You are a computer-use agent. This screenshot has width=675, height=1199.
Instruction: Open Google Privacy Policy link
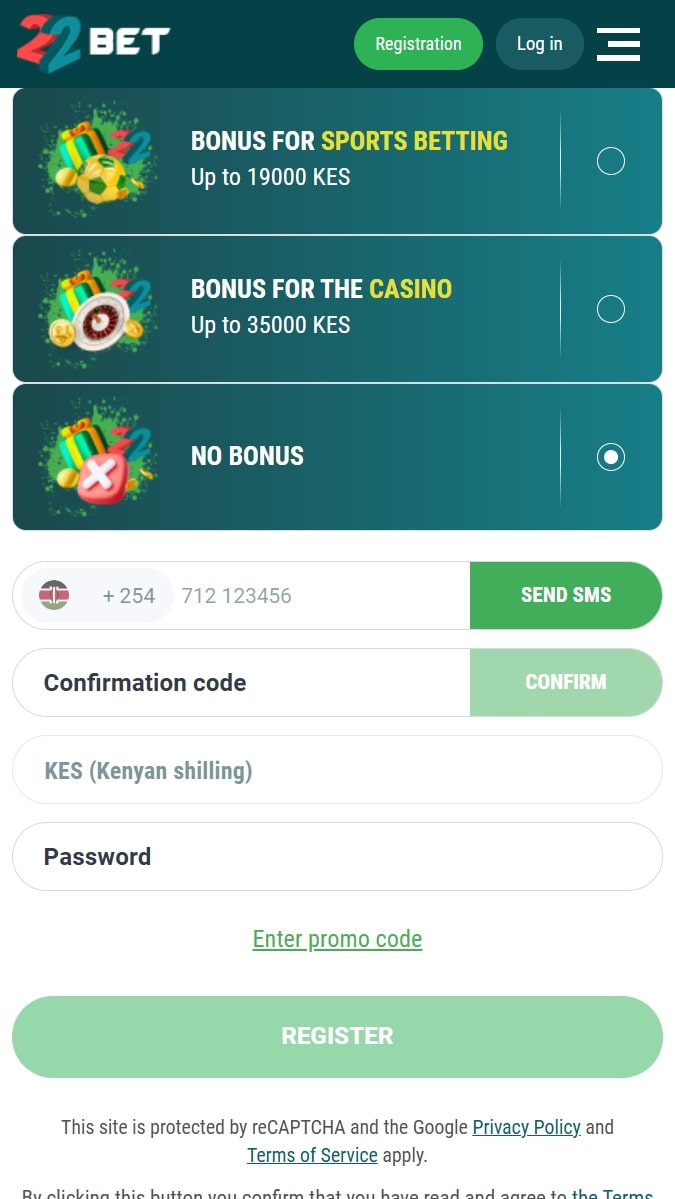[527, 1126]
